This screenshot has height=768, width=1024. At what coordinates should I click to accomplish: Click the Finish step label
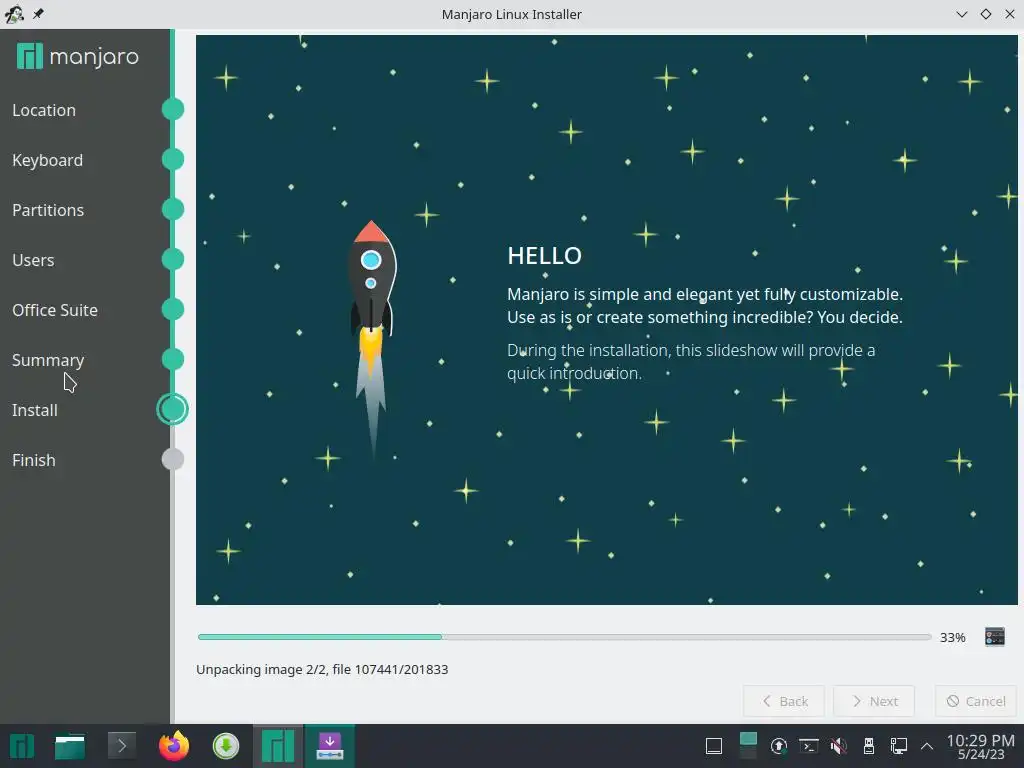[33, 460]
